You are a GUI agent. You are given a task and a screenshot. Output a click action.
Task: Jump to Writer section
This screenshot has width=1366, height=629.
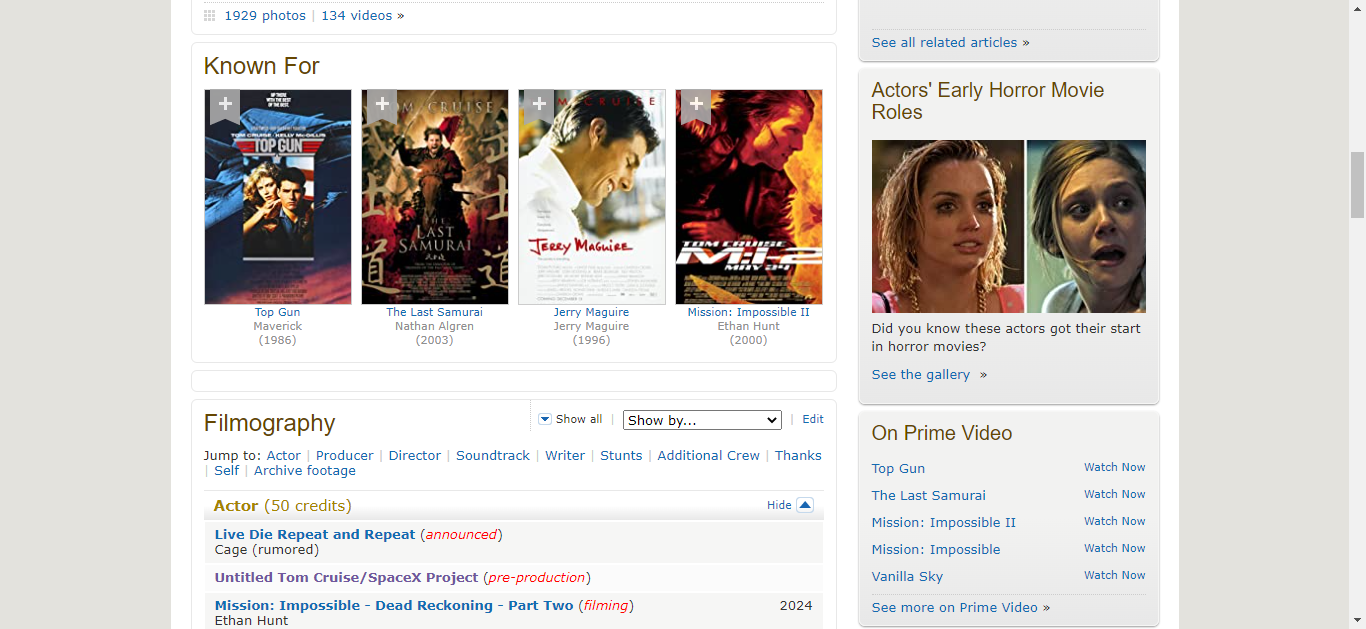565,456
